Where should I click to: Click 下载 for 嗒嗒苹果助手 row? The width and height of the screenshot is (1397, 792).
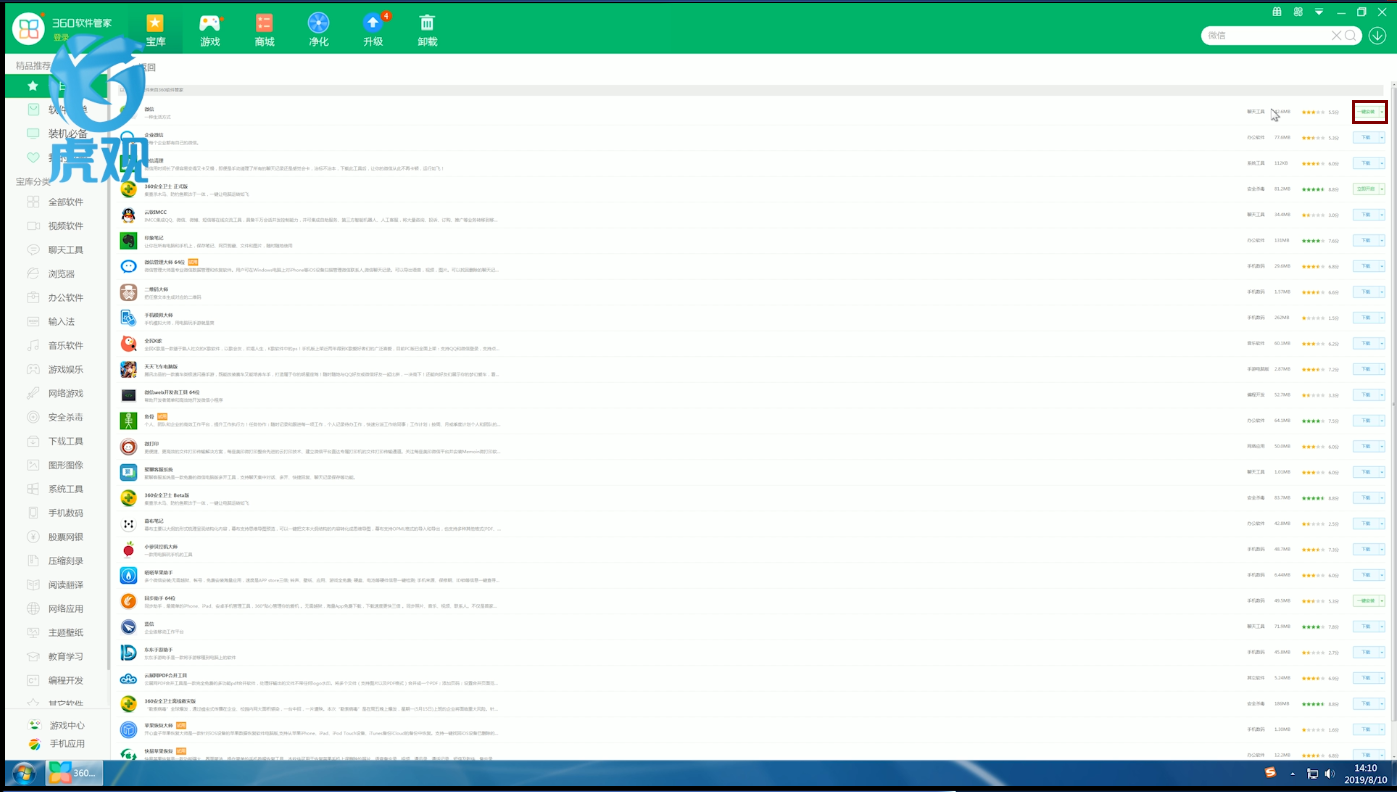1366,575
